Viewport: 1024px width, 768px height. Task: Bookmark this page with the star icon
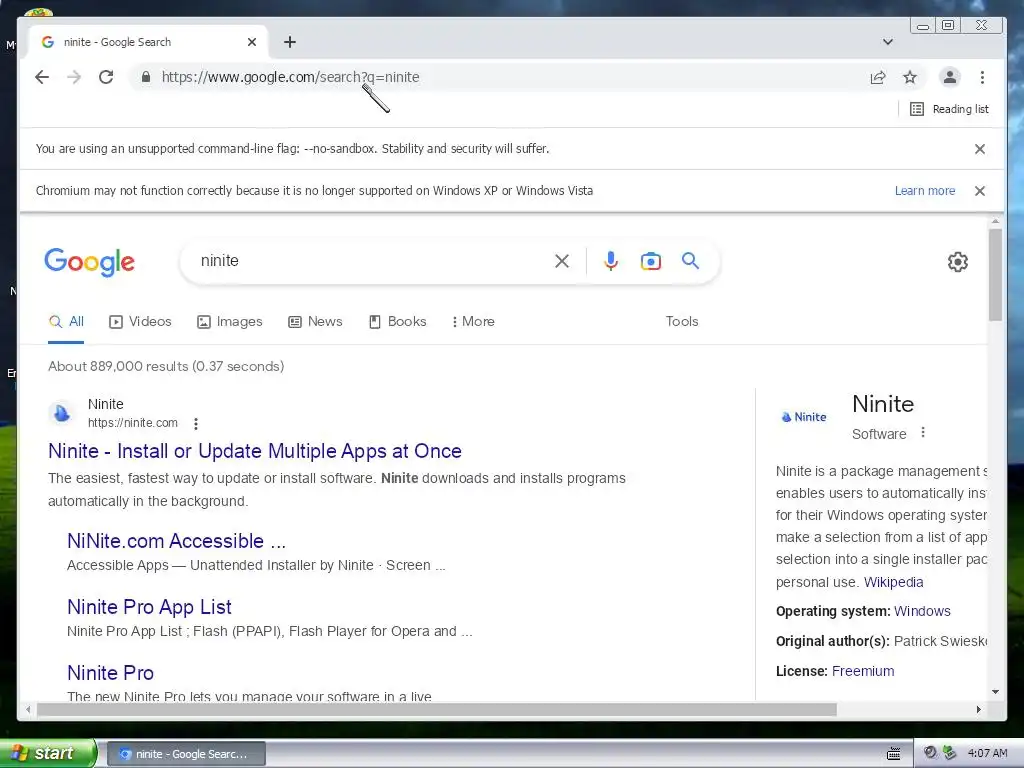point(910,78)
